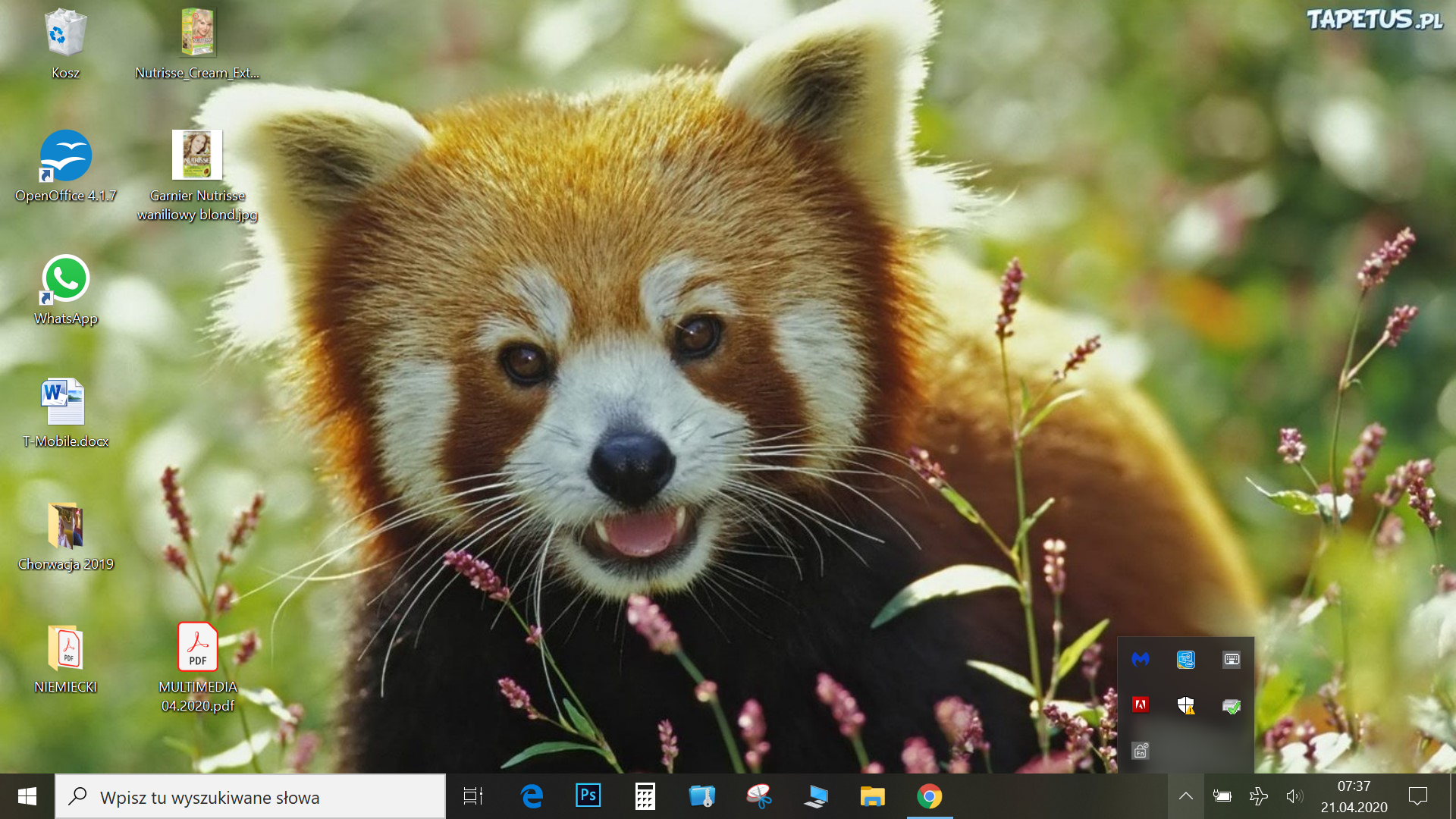
Task: Select the Chorwacja 2019 folder
Action: point(65,535)
